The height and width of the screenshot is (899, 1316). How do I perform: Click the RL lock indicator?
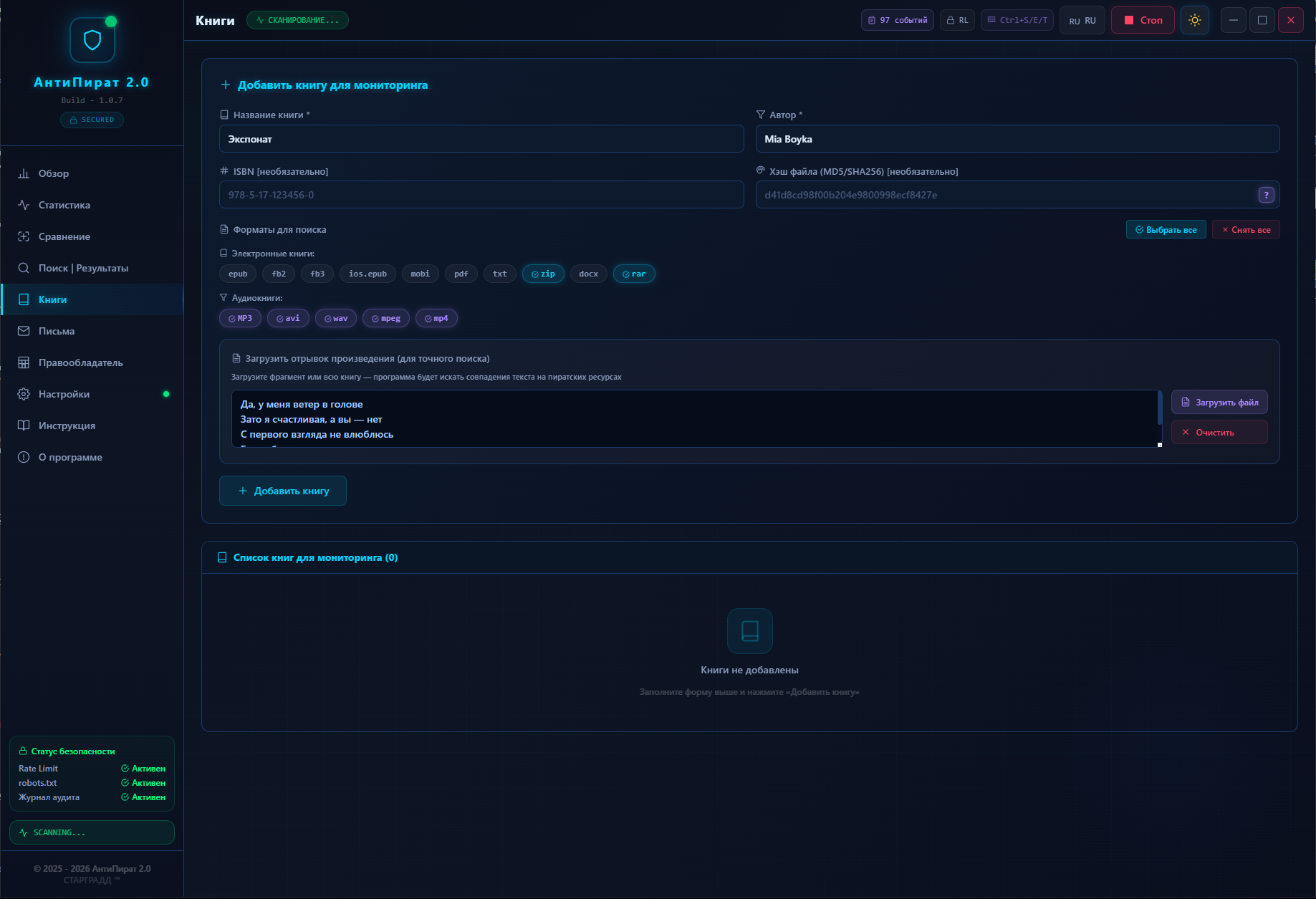957,20
